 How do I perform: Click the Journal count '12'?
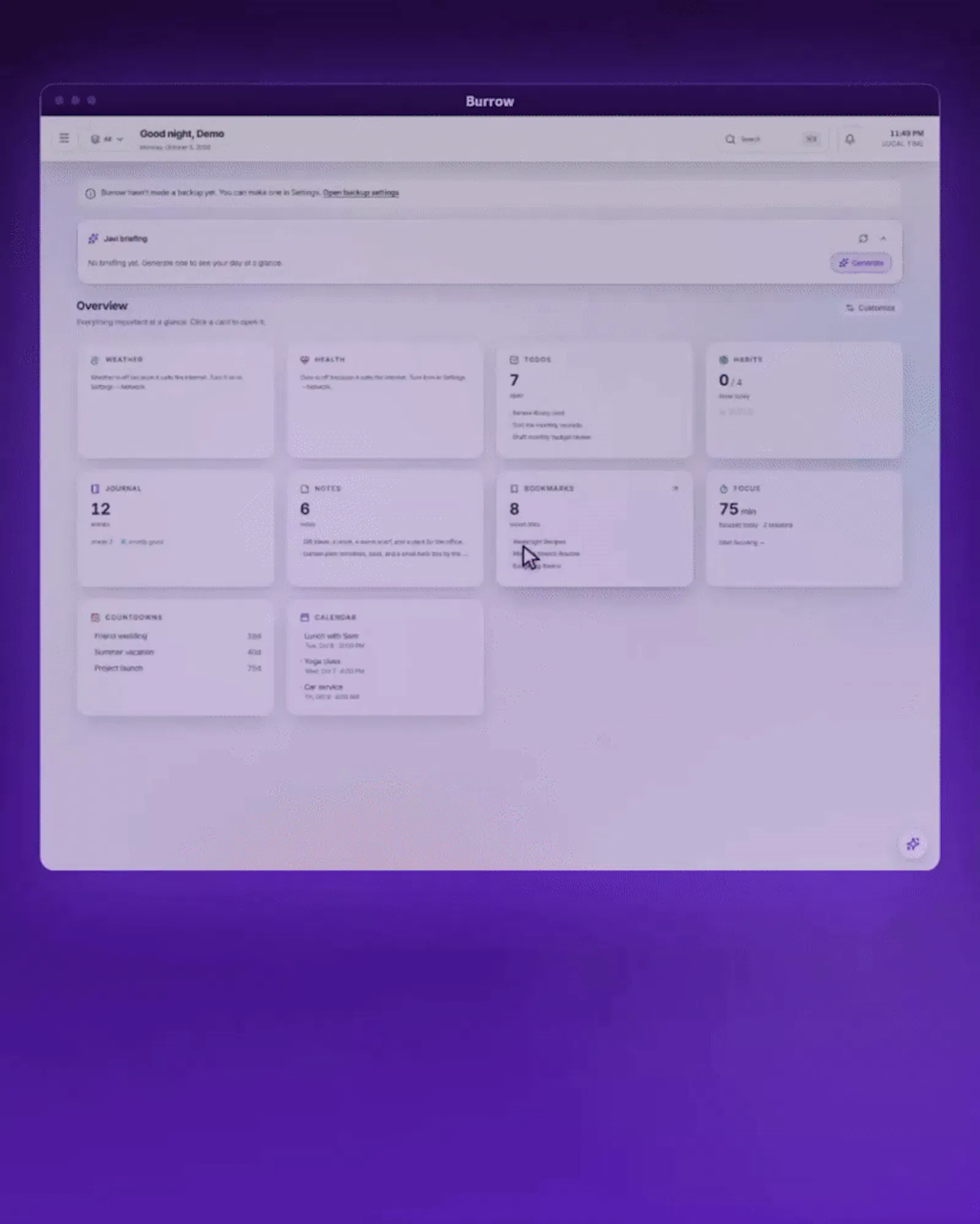tap(100, 508)
